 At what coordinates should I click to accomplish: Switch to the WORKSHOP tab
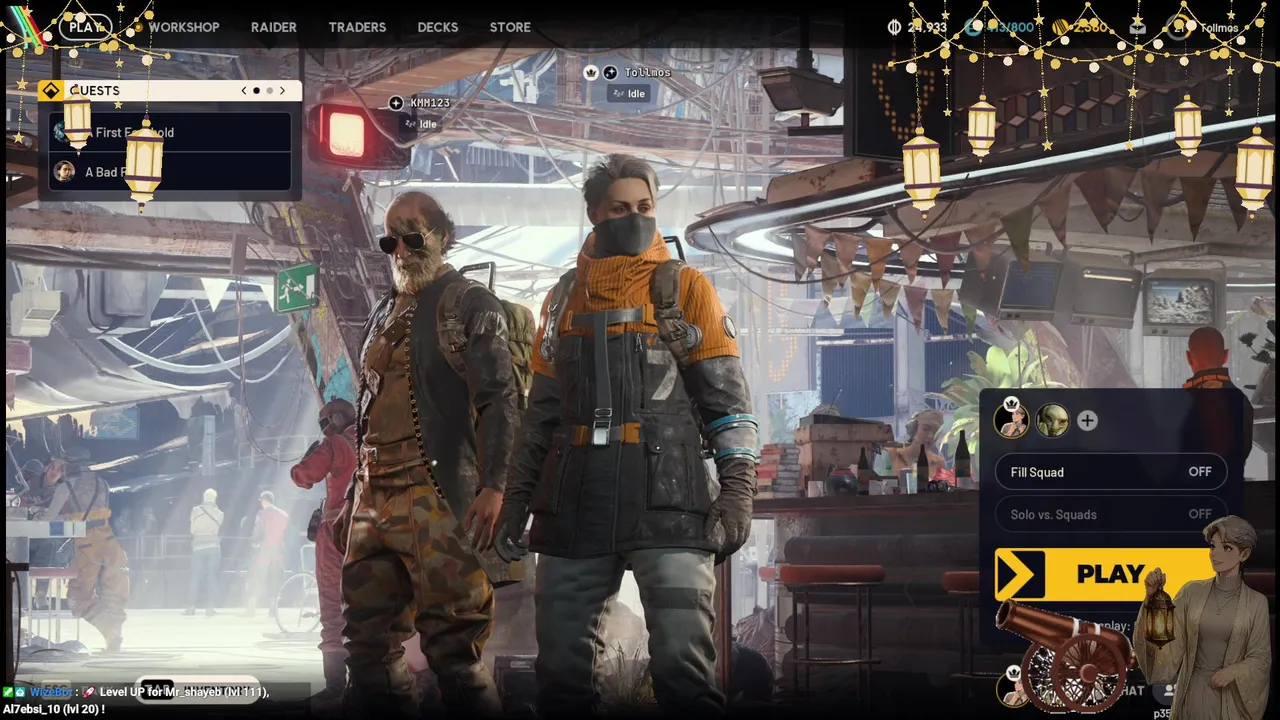tap(184, 27)
